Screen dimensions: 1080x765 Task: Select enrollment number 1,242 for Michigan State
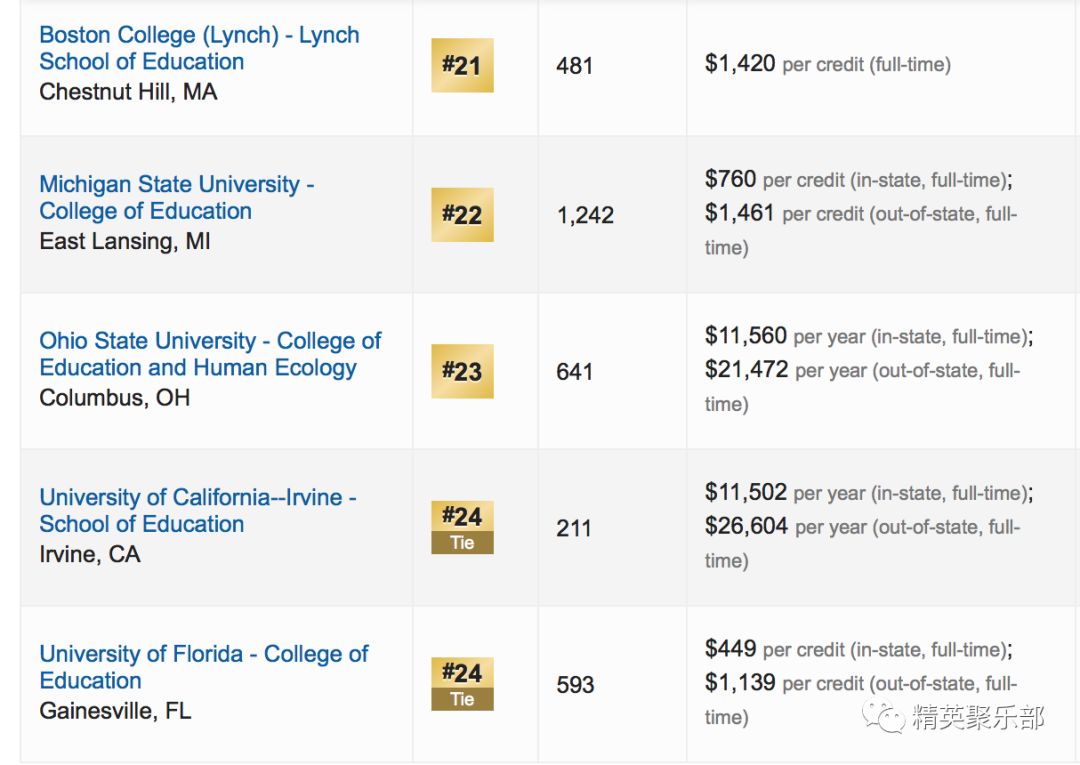[x=585, y=216]
